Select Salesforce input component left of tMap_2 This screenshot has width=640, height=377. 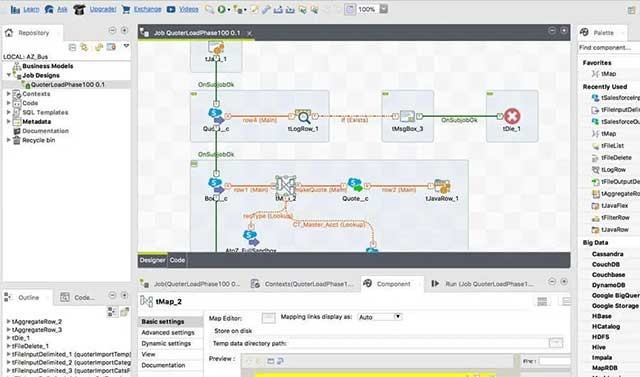pos(216,186)
